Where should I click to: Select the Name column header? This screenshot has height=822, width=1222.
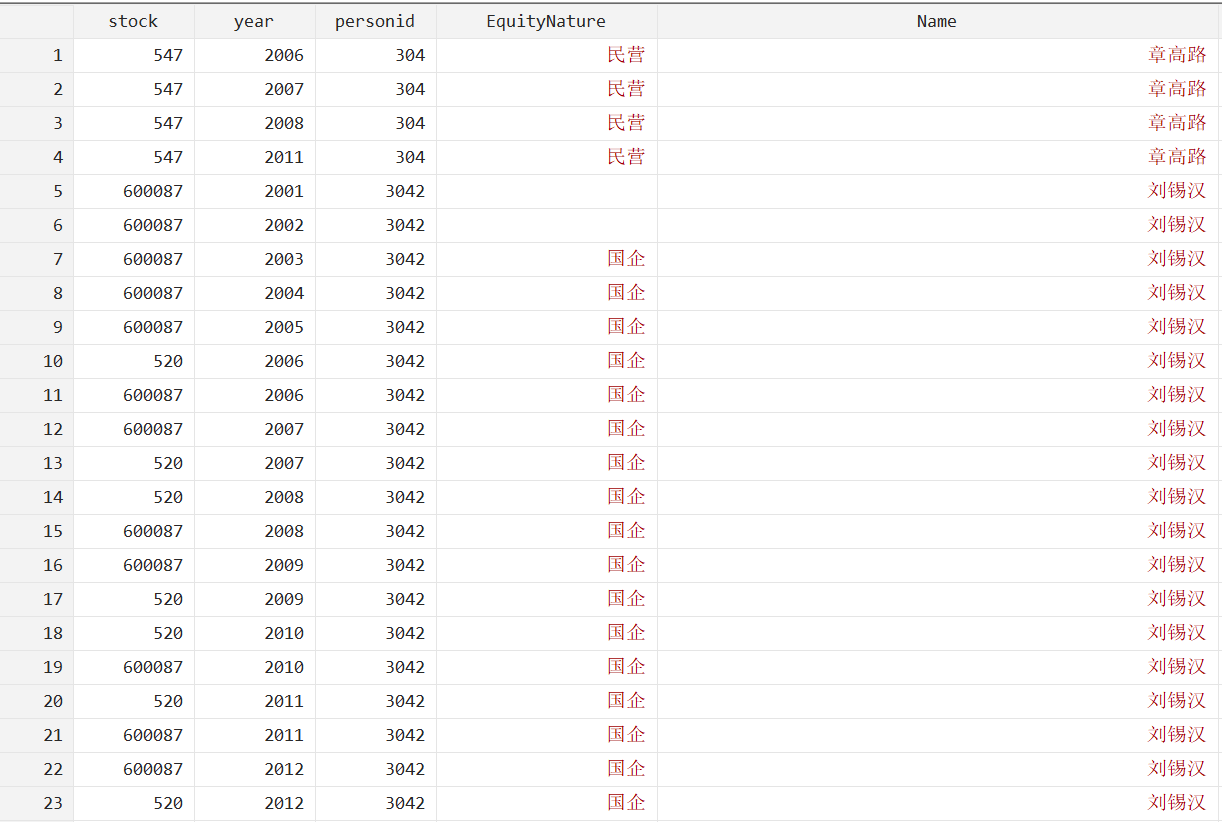point(937,21)
